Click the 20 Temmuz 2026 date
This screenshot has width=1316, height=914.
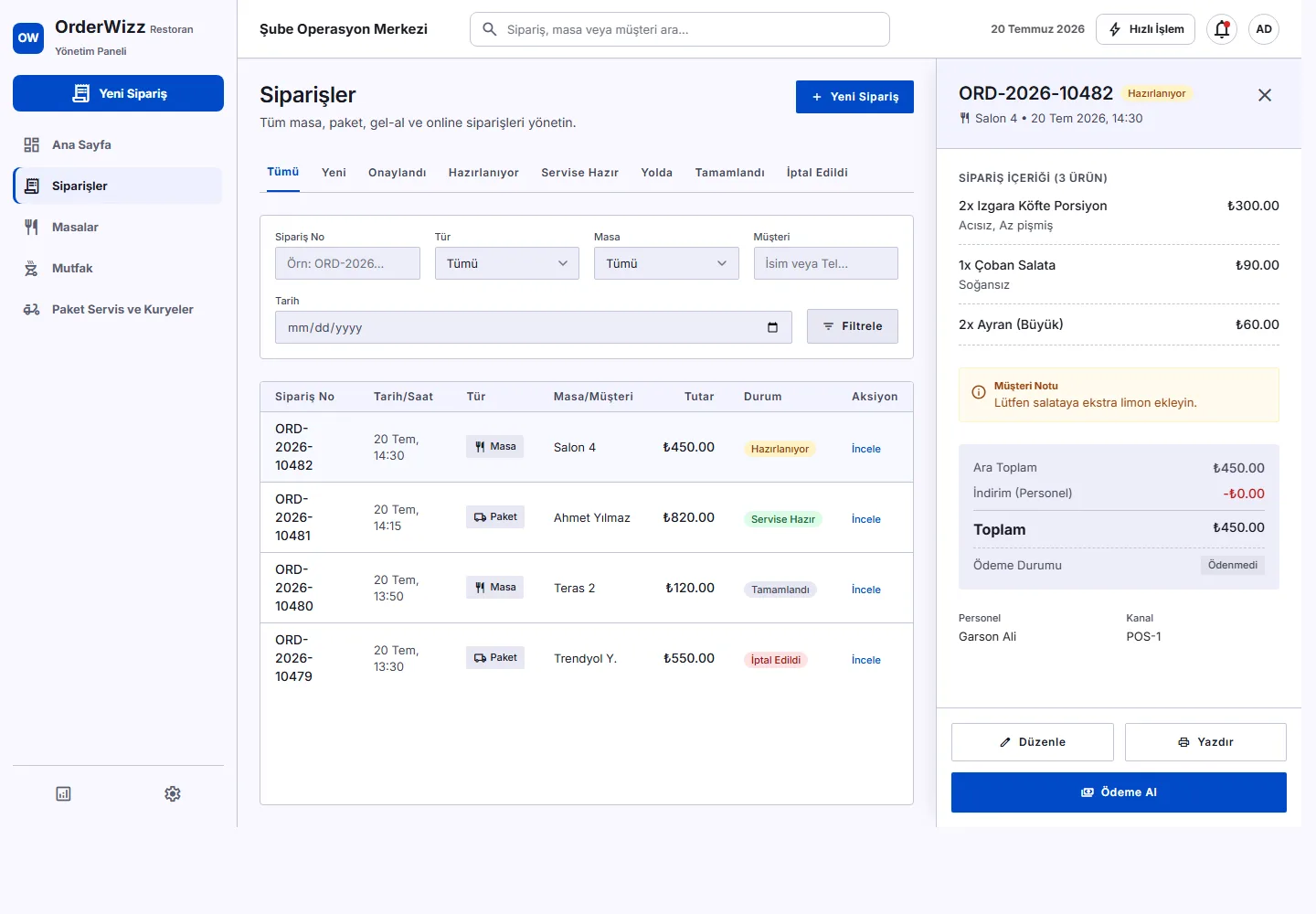pyautogui.click(x=1037, y=29)
